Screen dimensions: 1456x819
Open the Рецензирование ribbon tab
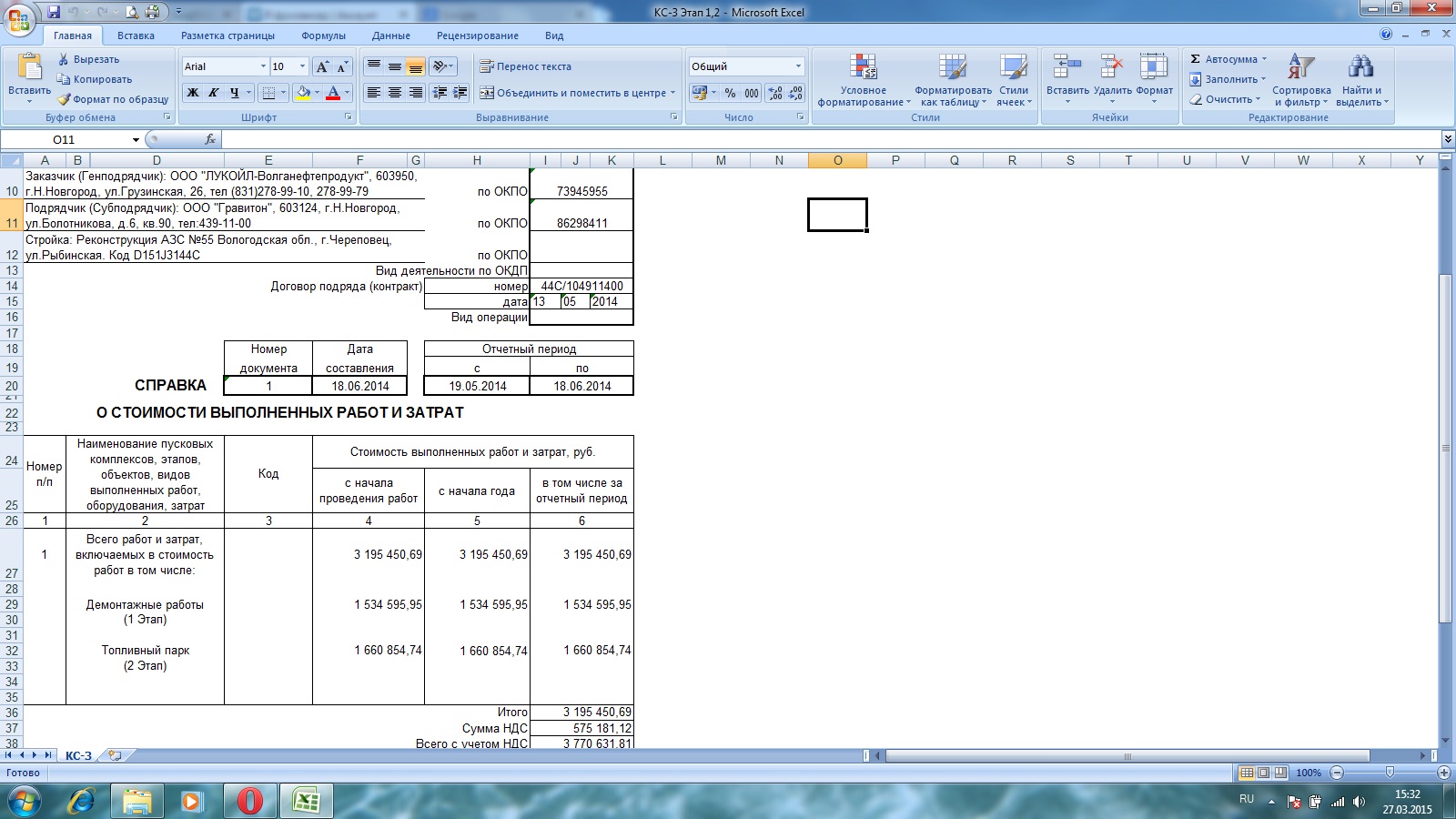[x=478, y=35]
